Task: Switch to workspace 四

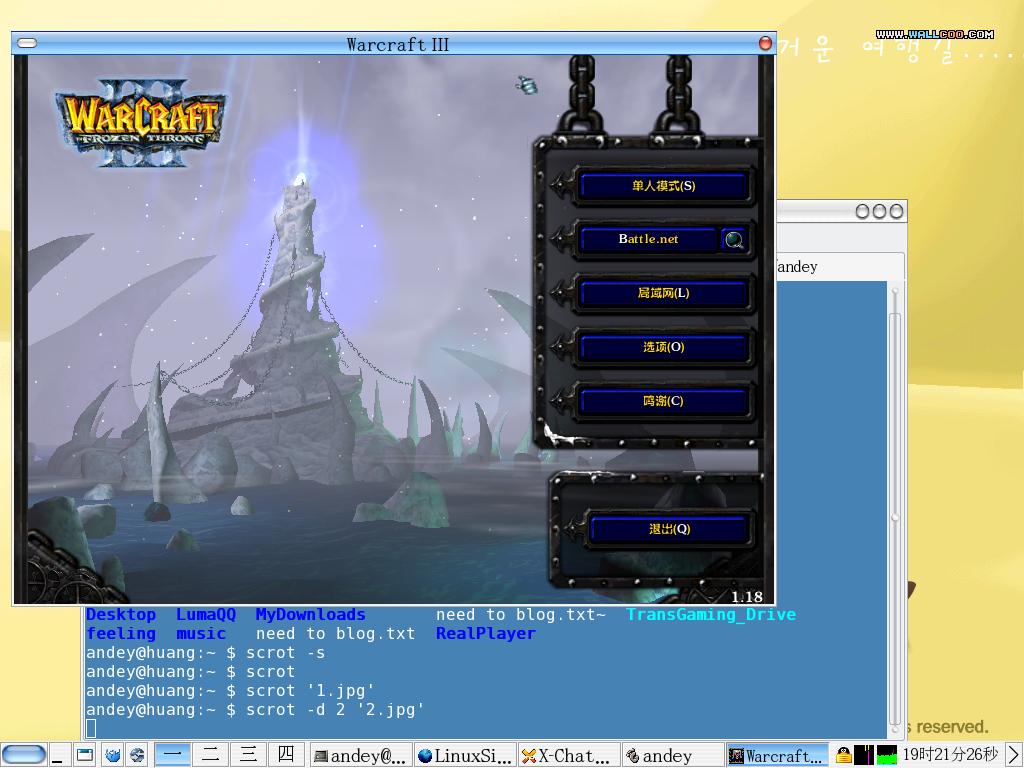Action: click(x=286, y=755)
